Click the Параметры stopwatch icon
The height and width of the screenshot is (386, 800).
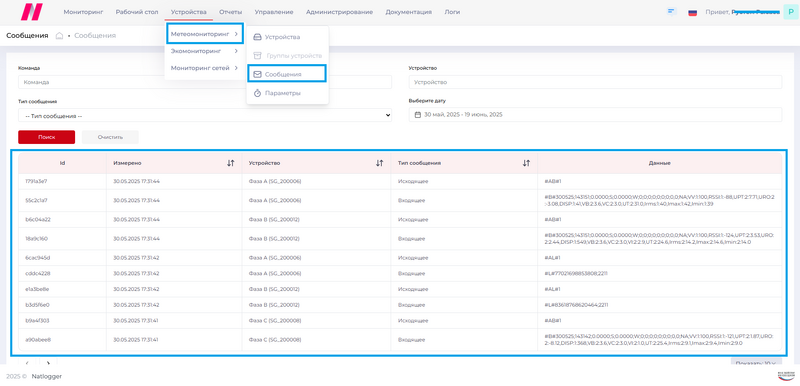[258, 93]
